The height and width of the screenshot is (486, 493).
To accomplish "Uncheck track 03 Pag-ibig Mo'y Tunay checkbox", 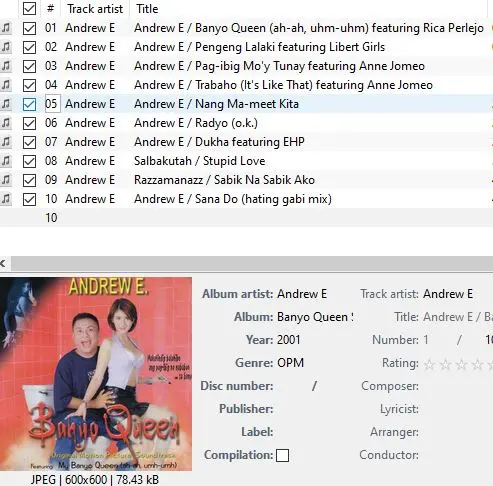I will tap(29, 66).
